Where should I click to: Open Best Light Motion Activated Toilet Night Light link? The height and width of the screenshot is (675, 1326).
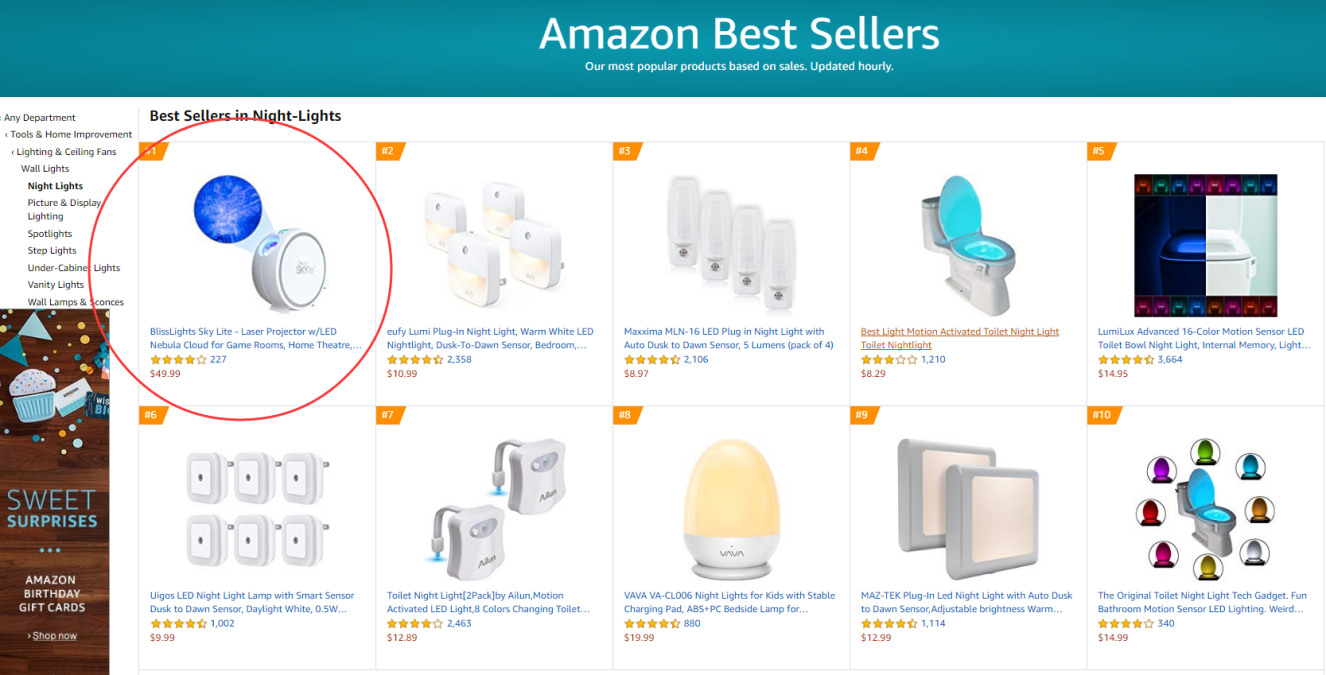[x=959, y=332]
